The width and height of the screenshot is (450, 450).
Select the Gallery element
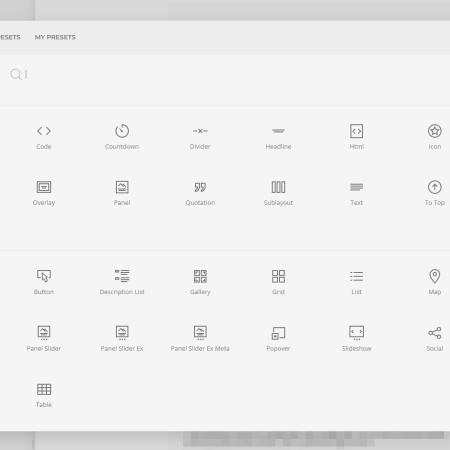point(200,282)
